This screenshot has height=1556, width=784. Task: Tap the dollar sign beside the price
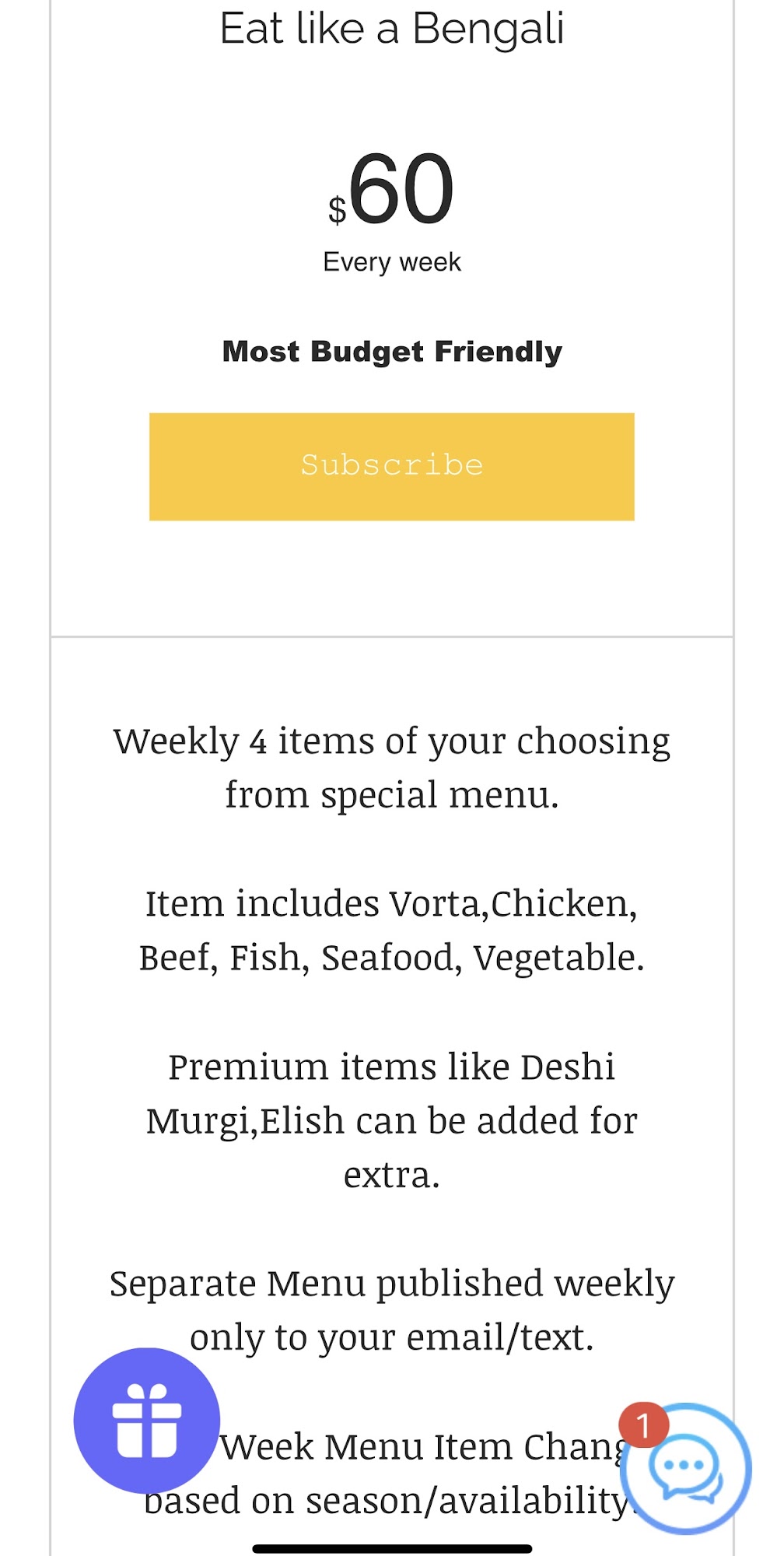[337, 210]
